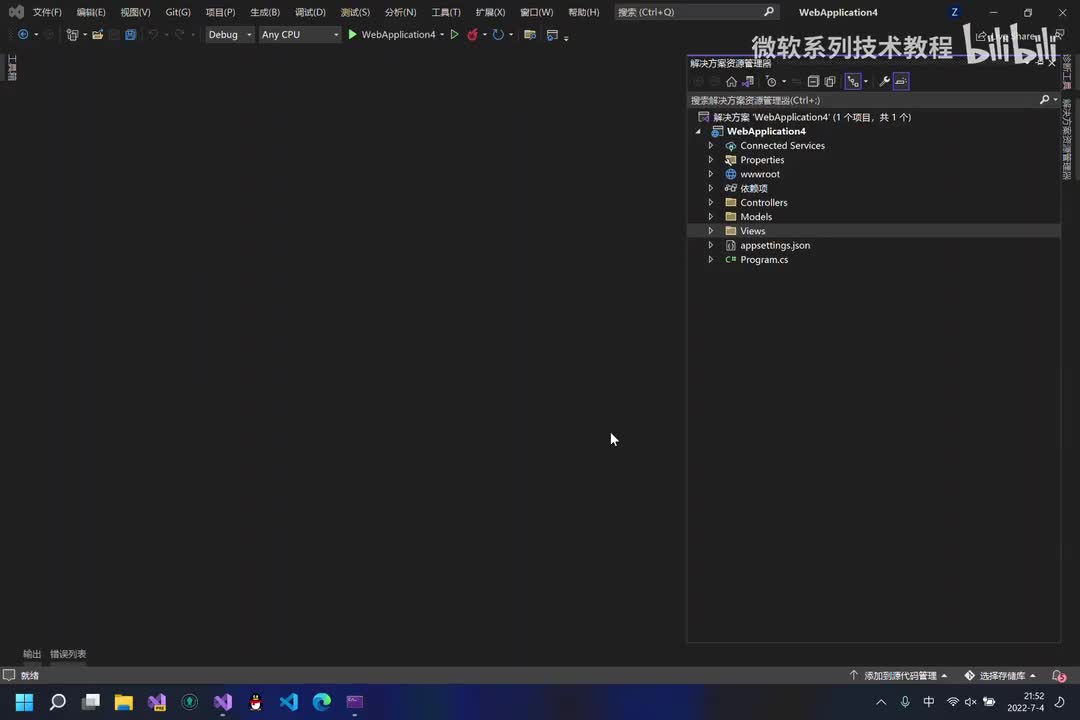Viewport: 1080px width, 720px height.
Task: Click the Live Share icon
Action: pyautogui.click(x=981, y=36)
